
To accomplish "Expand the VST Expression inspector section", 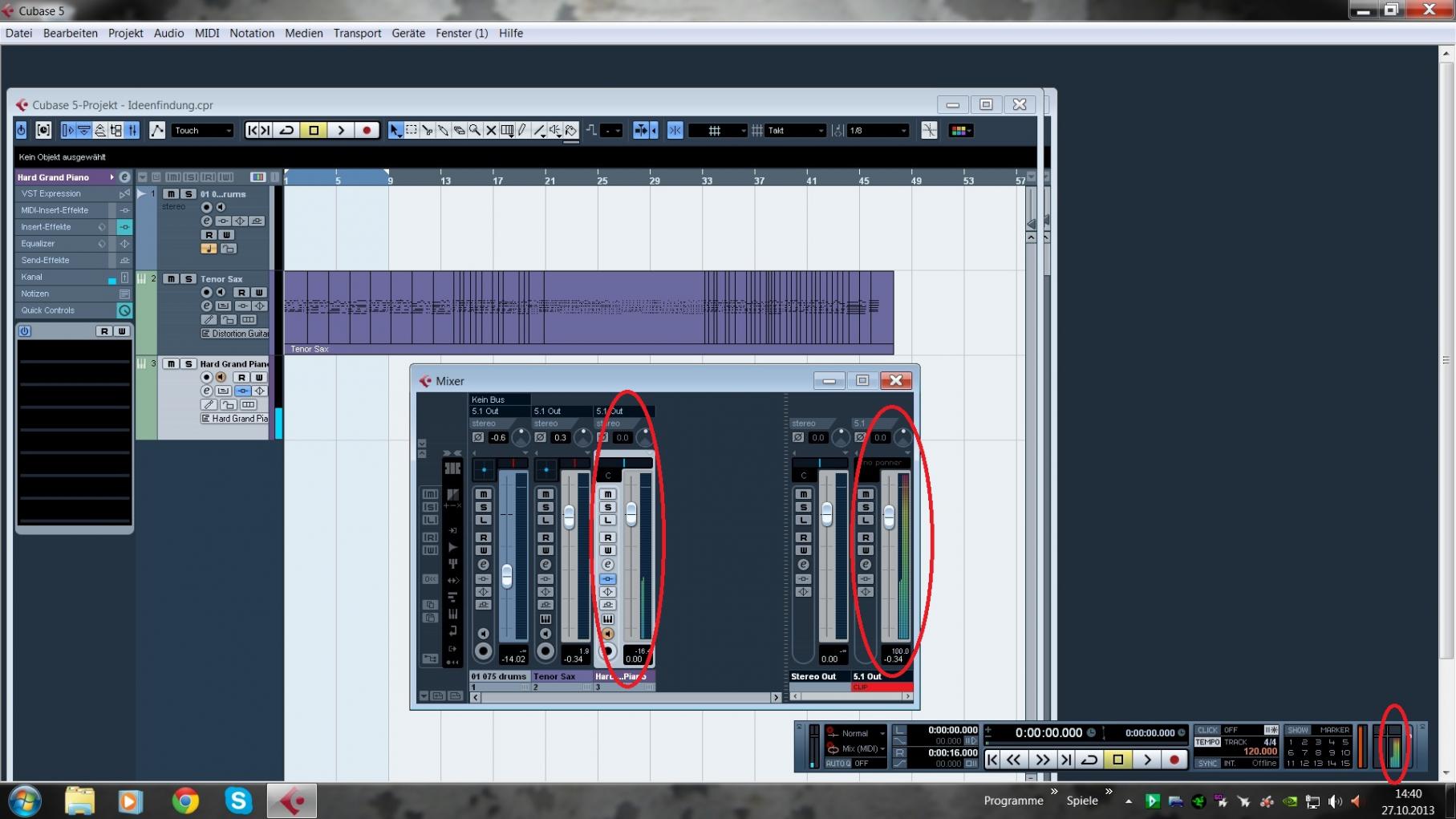I will point(73,193).
